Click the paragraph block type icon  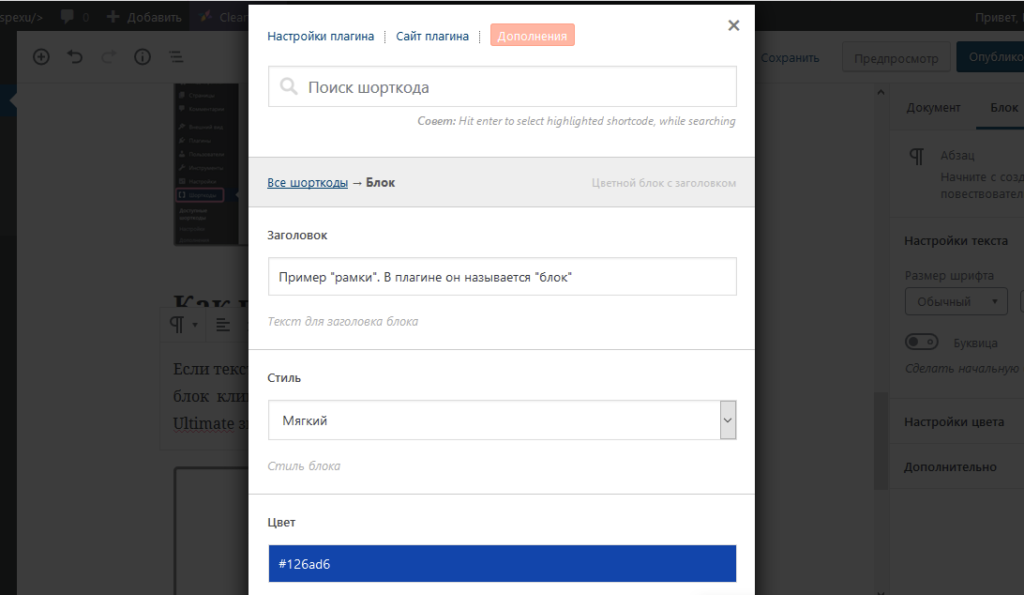pos(177,324)
